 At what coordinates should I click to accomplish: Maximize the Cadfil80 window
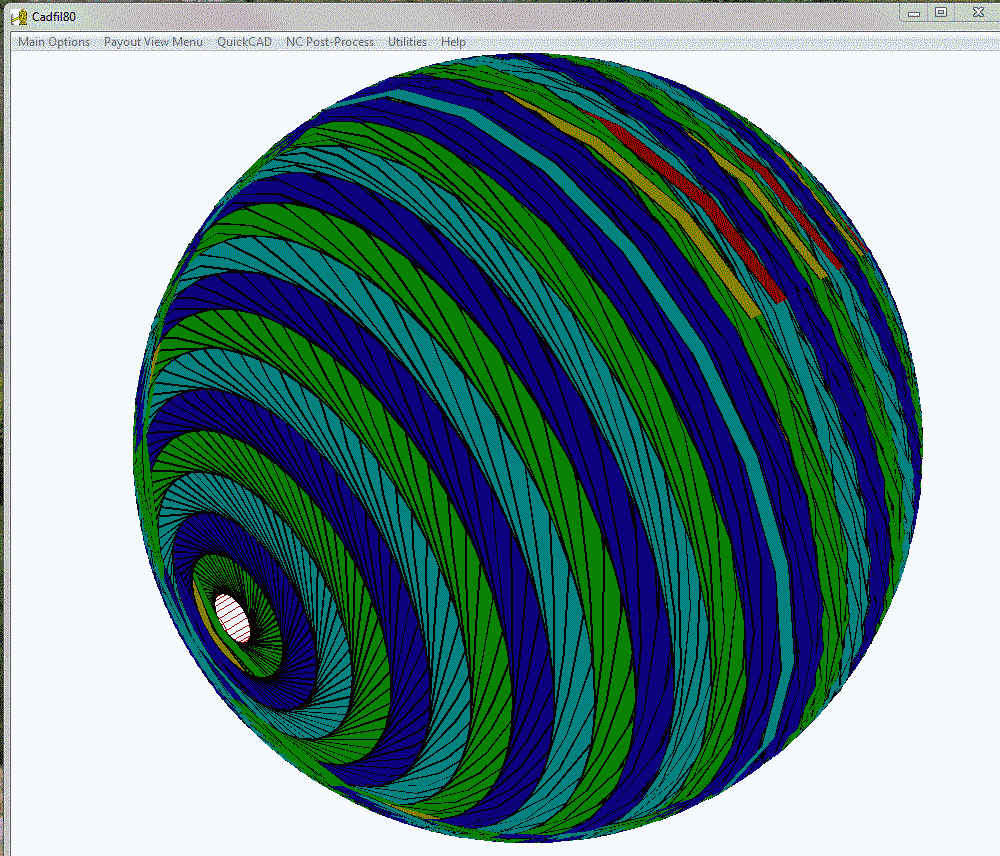[x=941, y=13]
